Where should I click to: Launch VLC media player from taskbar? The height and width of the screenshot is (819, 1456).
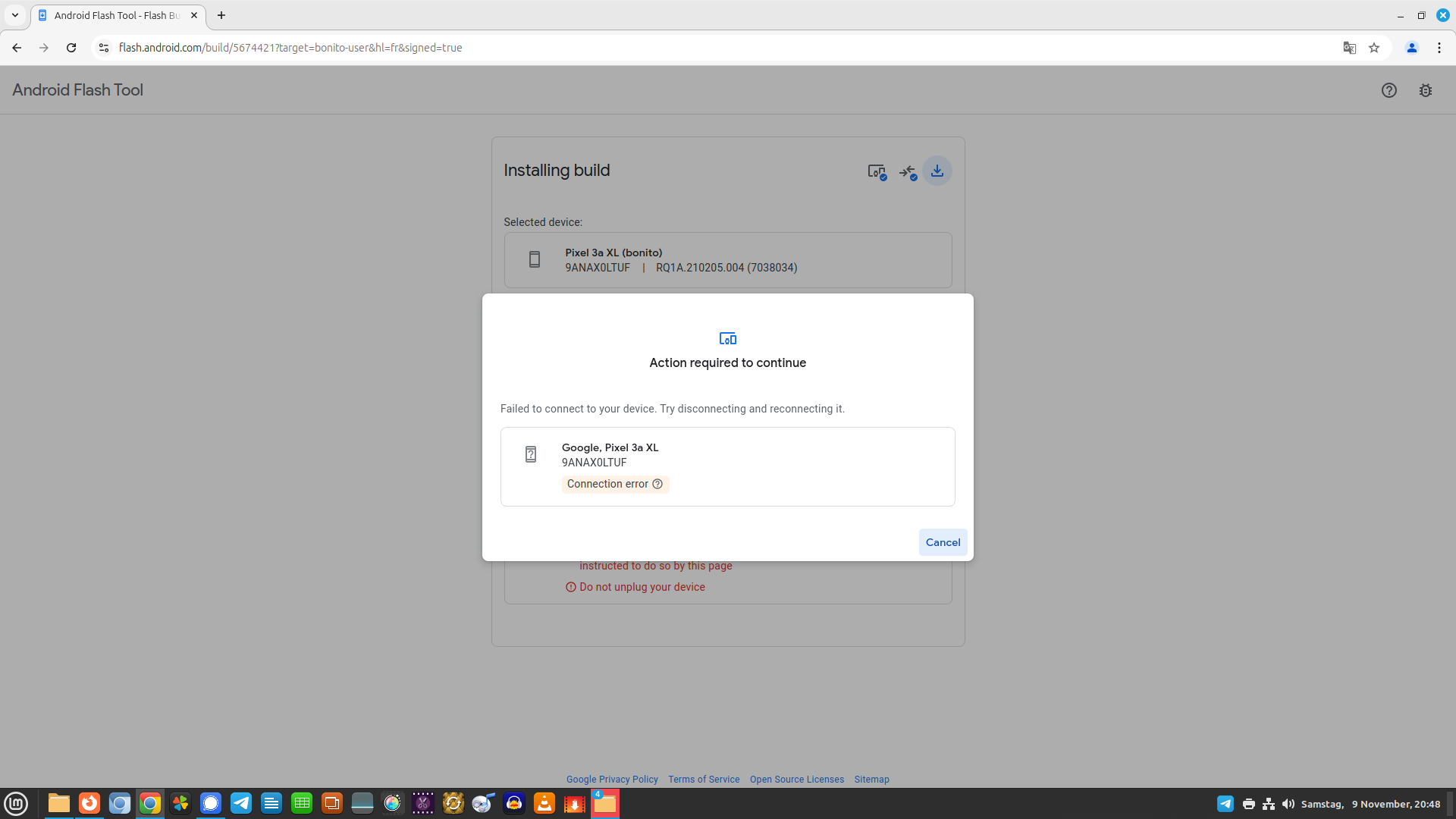pos(544,803)
